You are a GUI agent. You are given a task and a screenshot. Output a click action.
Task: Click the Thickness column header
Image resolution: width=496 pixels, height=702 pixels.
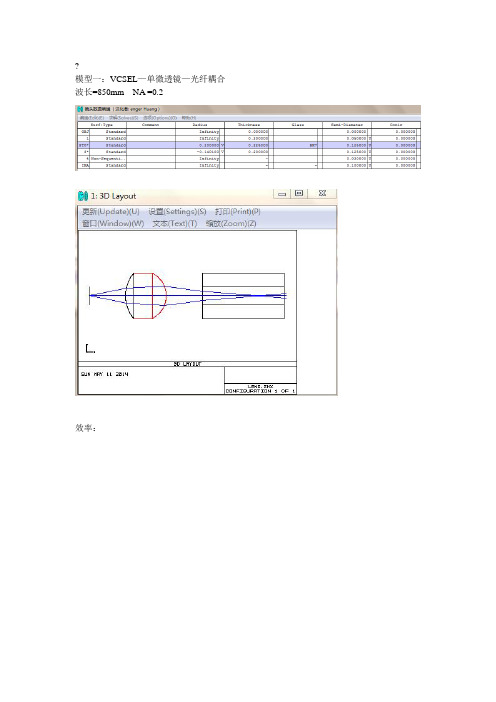coord(249,125)
